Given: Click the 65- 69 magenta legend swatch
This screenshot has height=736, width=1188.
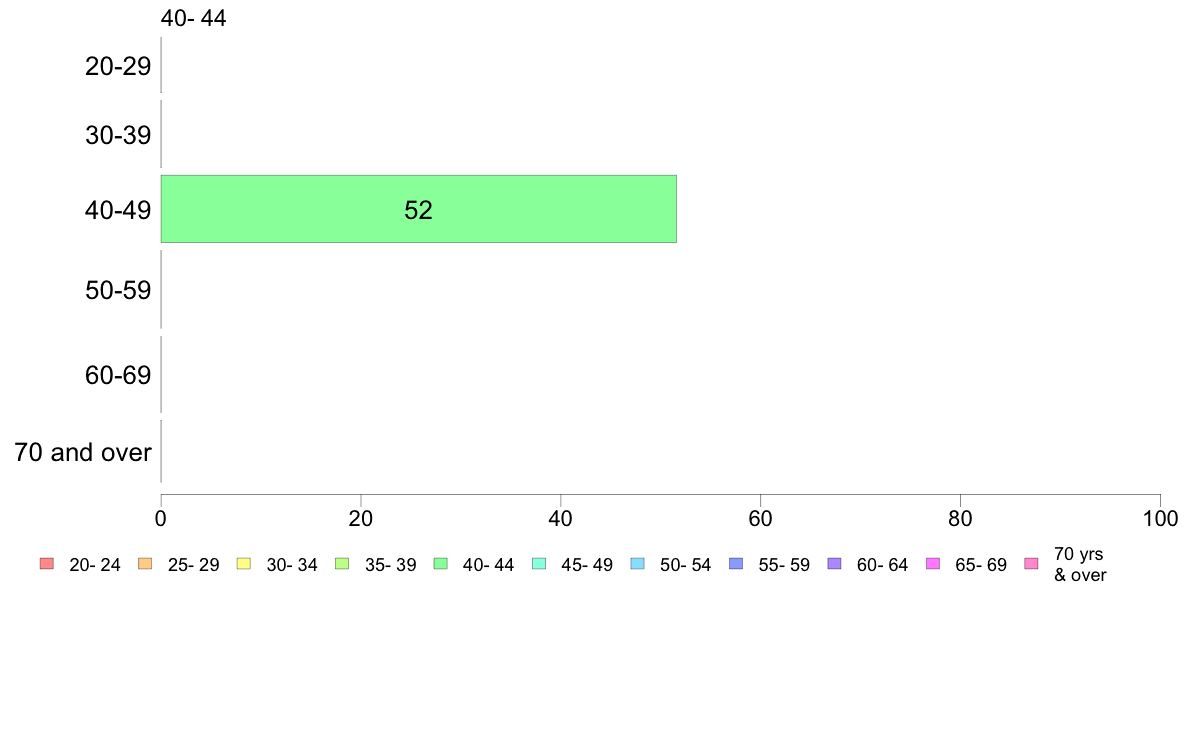Looking at the screenshot, I should (x=933, y=564).
